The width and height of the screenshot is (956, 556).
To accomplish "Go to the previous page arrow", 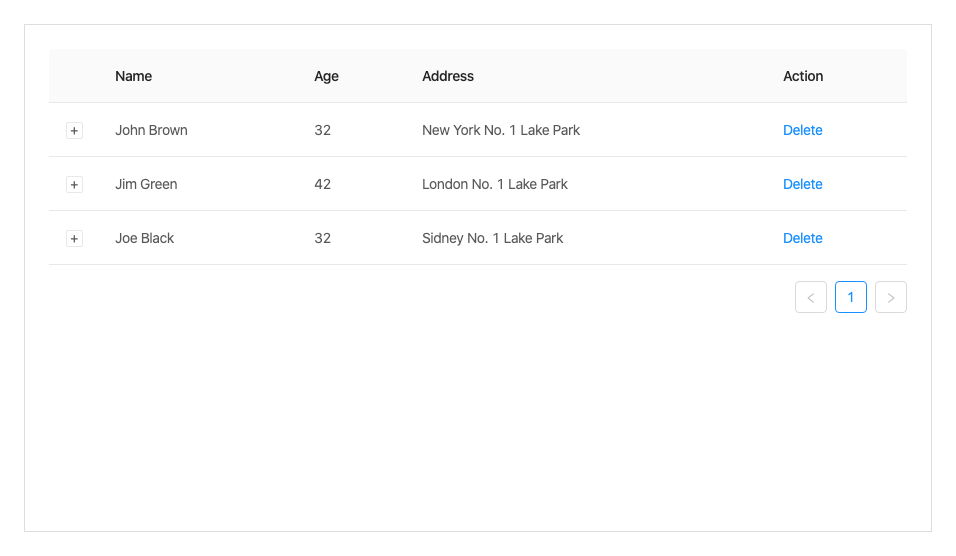I will pos(811,297).
